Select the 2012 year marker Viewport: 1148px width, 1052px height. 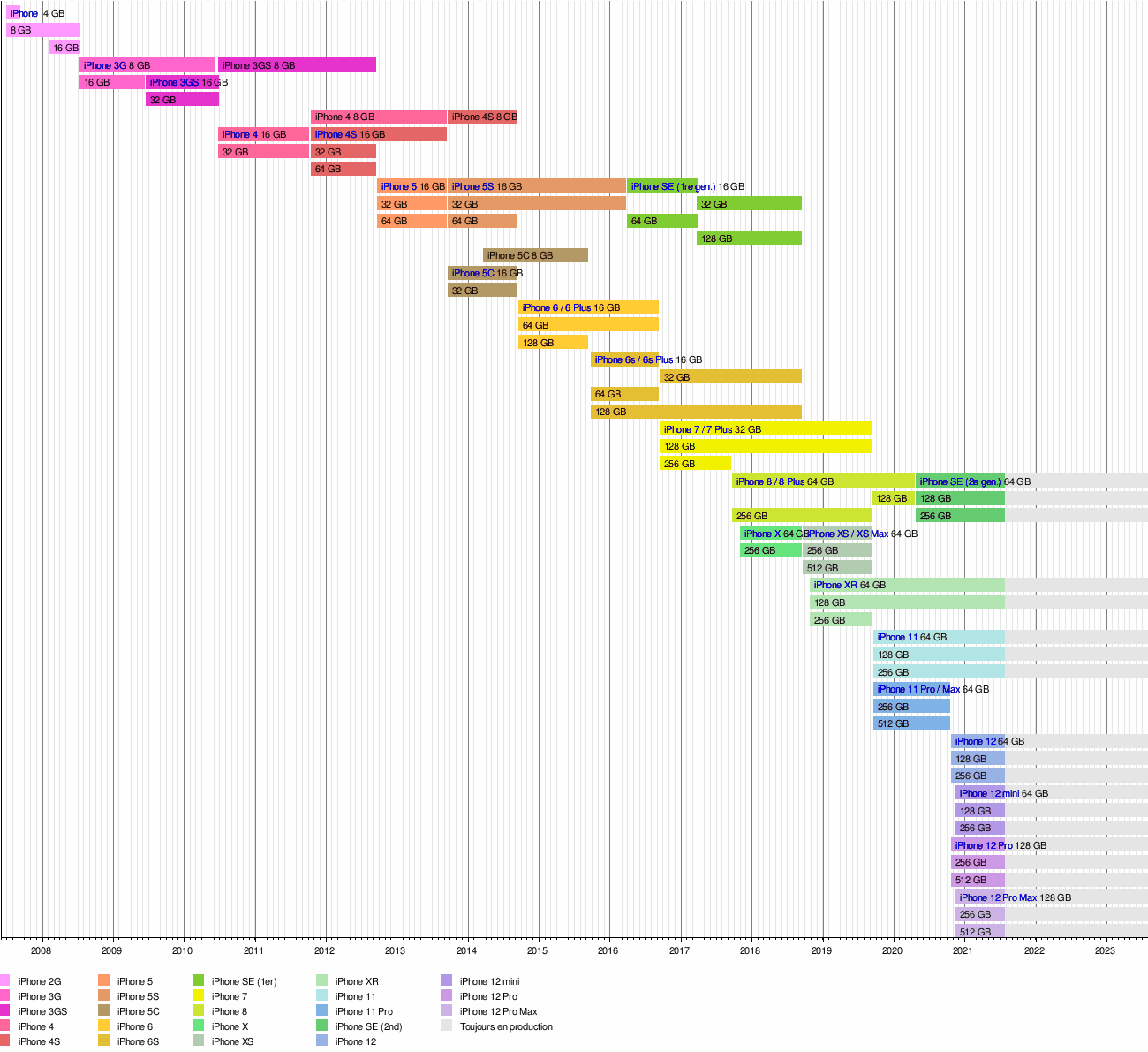pyautogui.click(x=324, y=950)
